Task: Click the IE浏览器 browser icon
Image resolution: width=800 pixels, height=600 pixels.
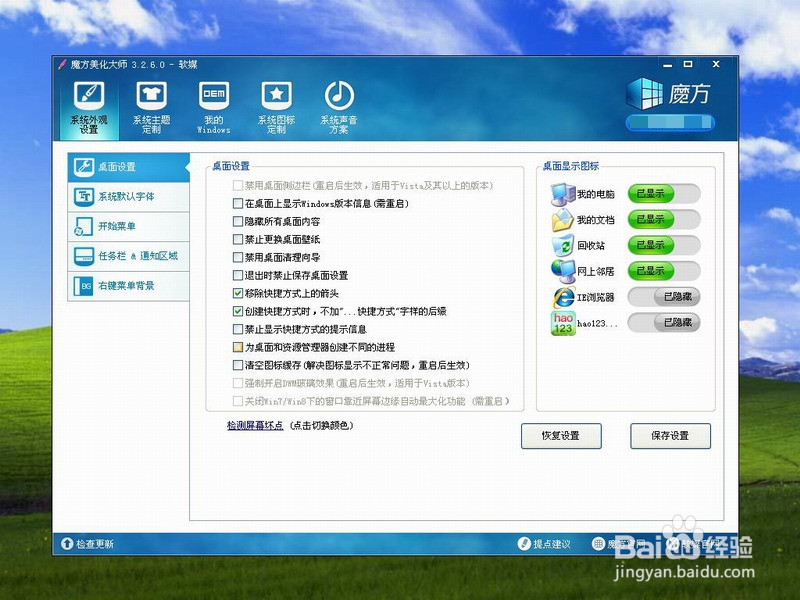Action: point(561,297)
